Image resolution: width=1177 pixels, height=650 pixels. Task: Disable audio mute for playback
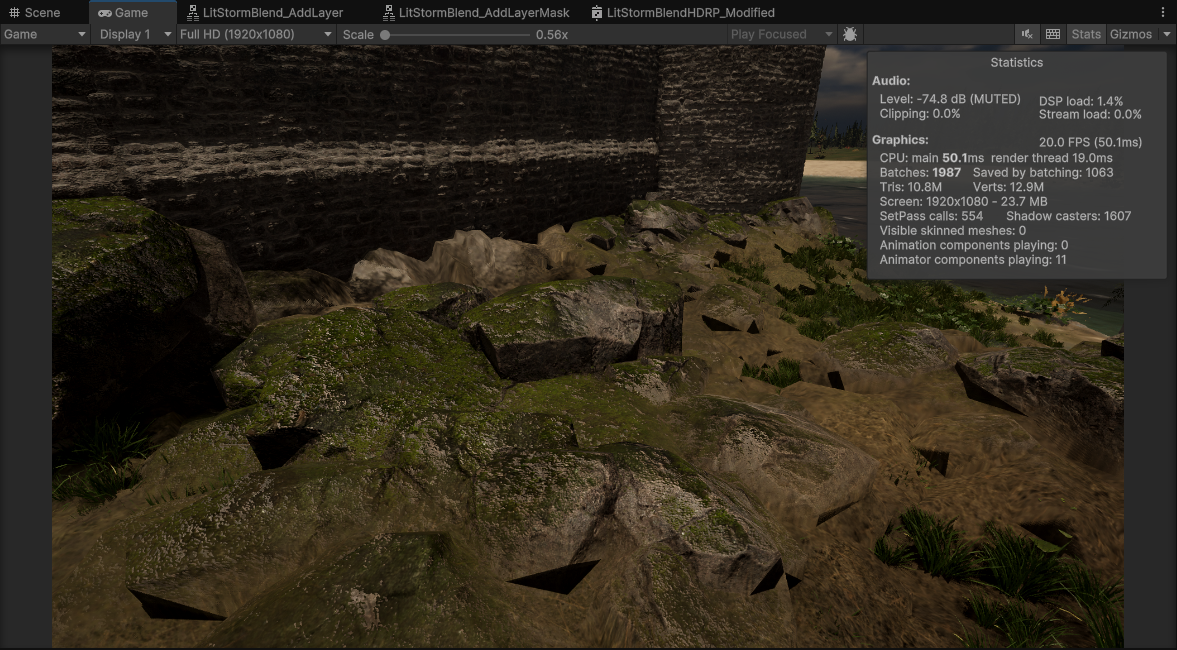tap(1027, 33)
